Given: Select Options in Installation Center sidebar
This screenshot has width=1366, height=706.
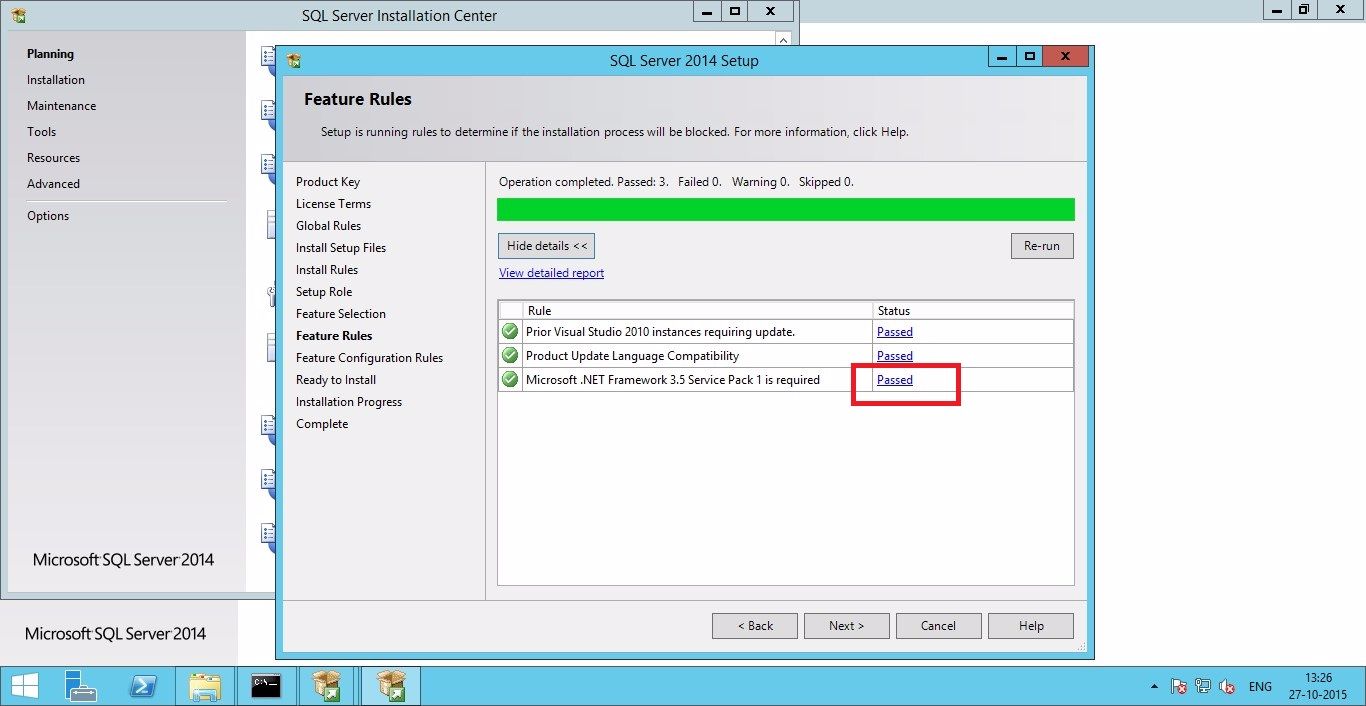Looking at the screenshot, I should click(x=48, y=216).
